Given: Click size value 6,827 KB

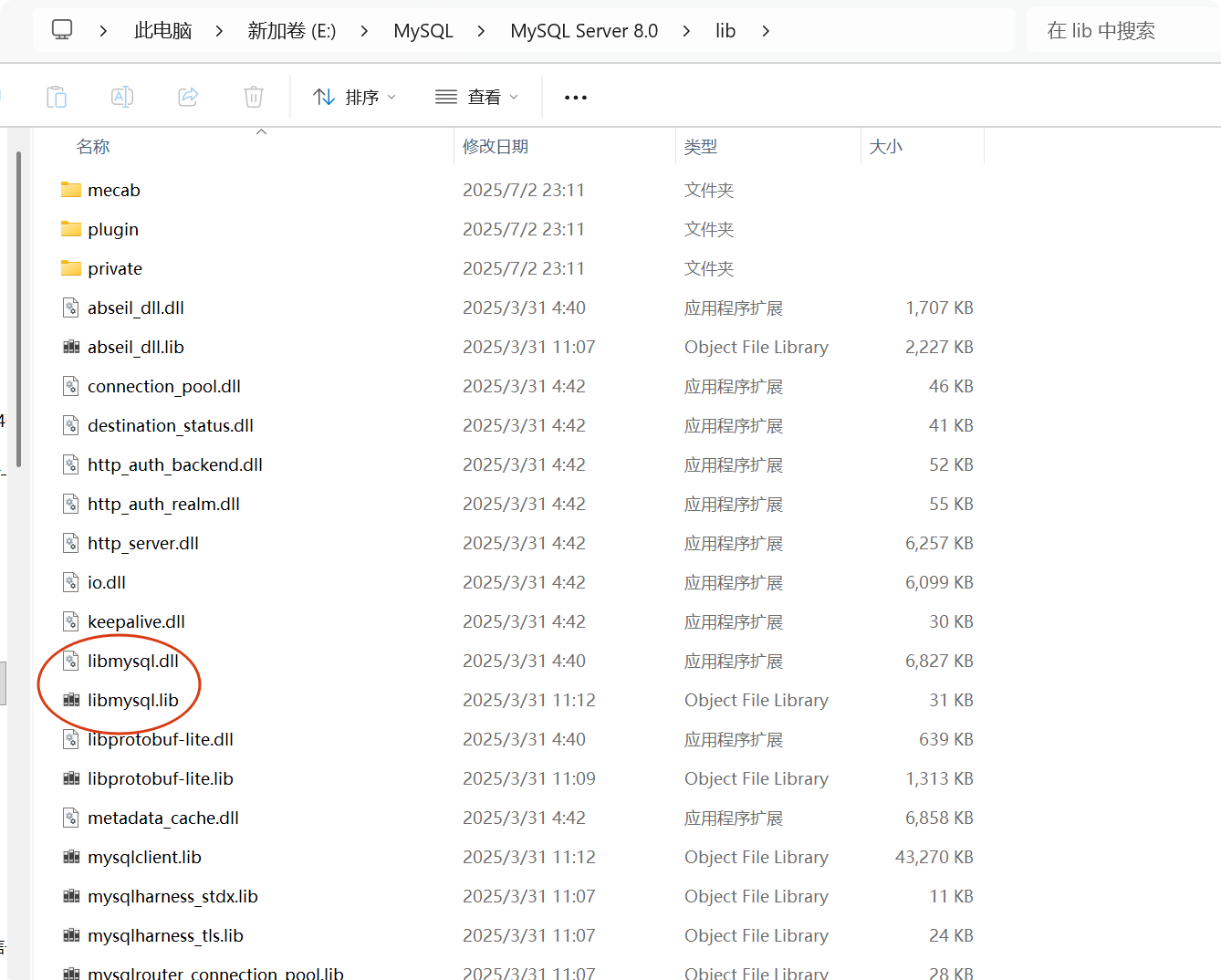Looking at the screenshot, I should (x=939, y=661).
